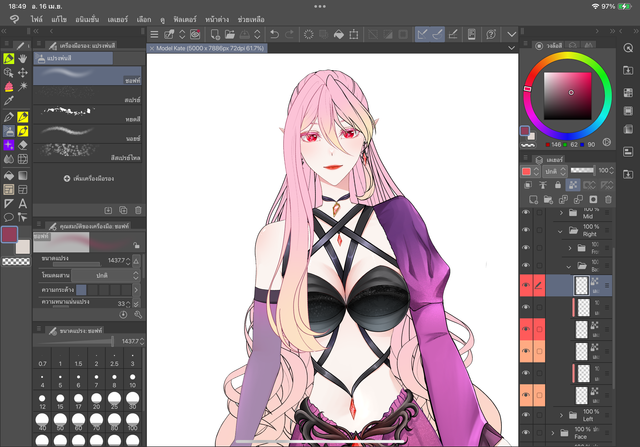Viewport: 640px width, 447px height.
Task: Expand the Left folder chevron
Action: (561, 415)
